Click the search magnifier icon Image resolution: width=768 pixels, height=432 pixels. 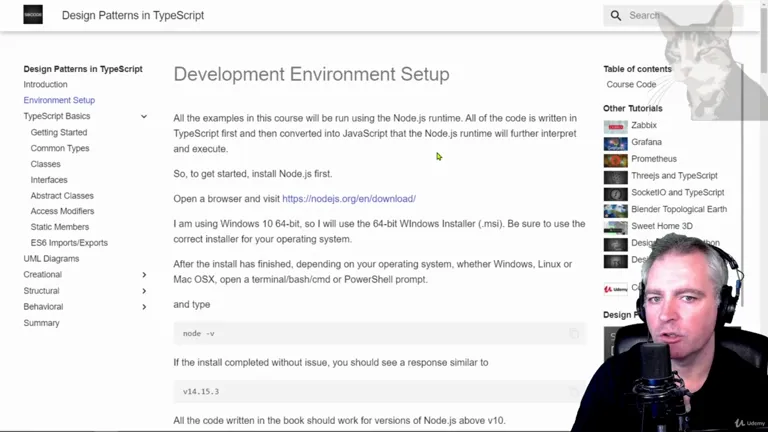tap(616, 16)
